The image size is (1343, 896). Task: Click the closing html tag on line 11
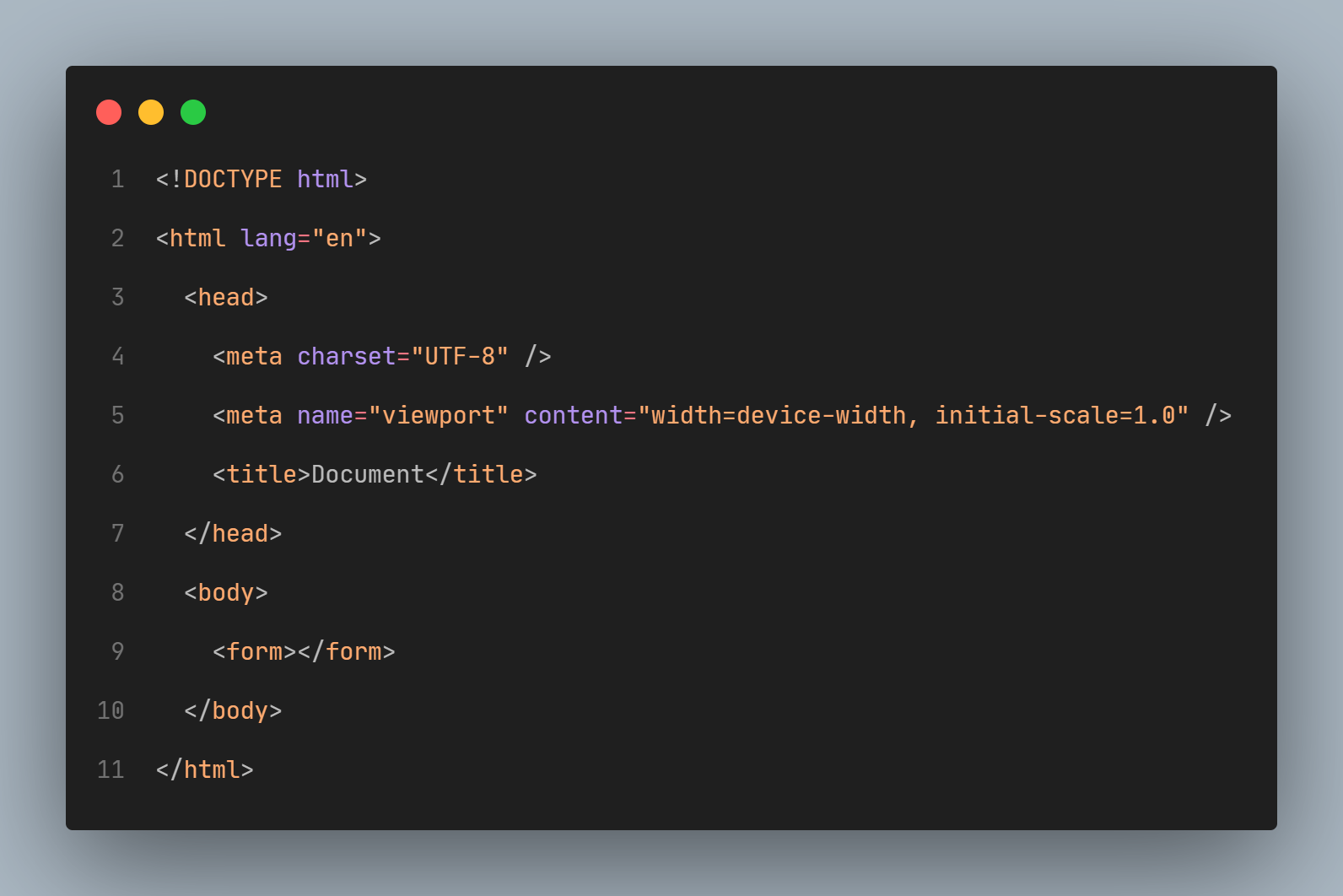(x=205, y=769)
